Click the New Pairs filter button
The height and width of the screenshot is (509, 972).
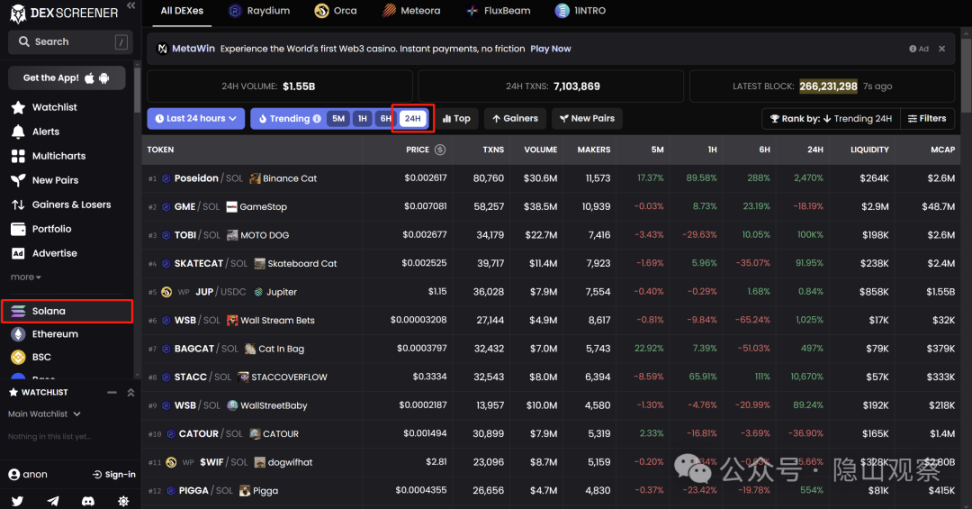point(587,118)
